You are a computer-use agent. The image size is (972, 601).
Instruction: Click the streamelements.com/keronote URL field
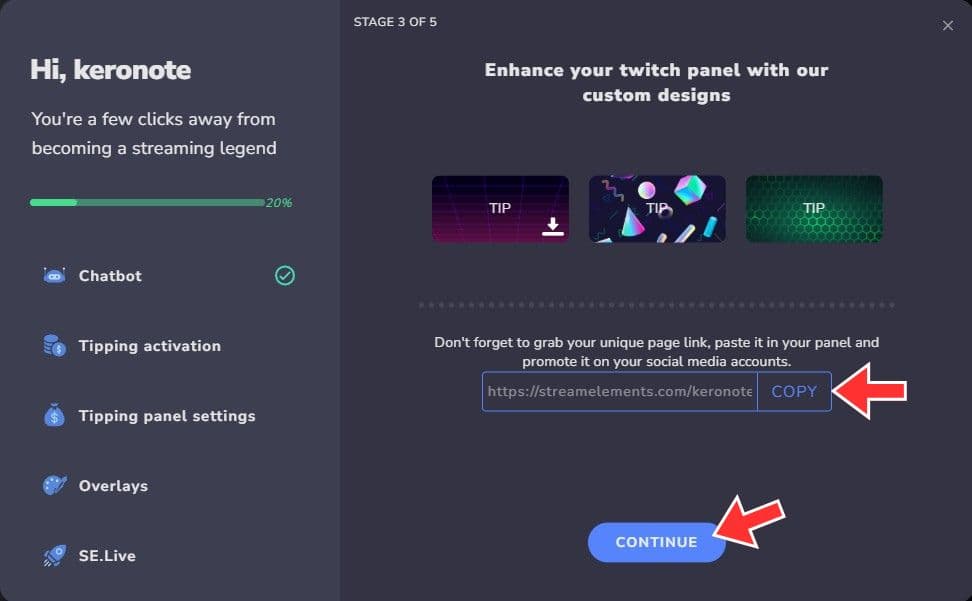click(x=620, y=392)
